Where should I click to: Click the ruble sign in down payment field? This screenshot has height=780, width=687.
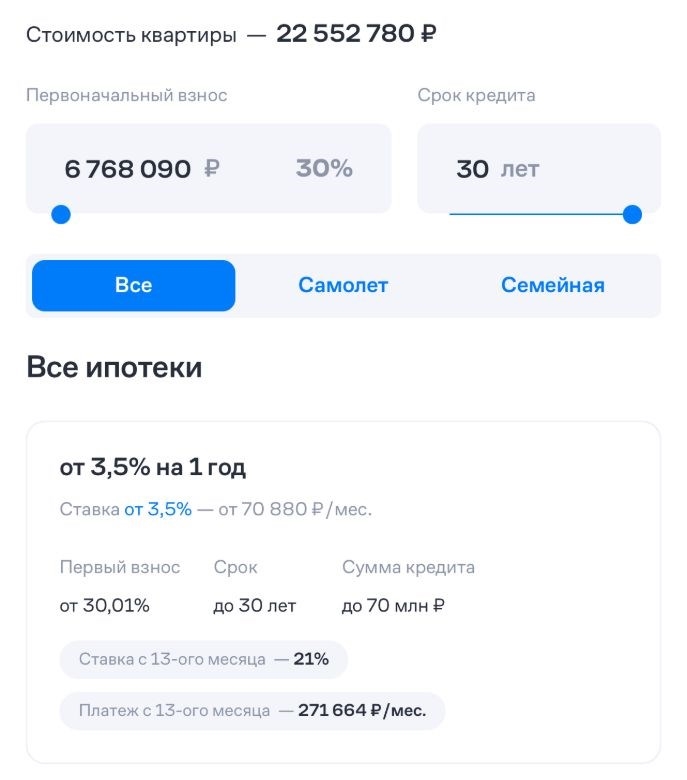pos(211,169)
